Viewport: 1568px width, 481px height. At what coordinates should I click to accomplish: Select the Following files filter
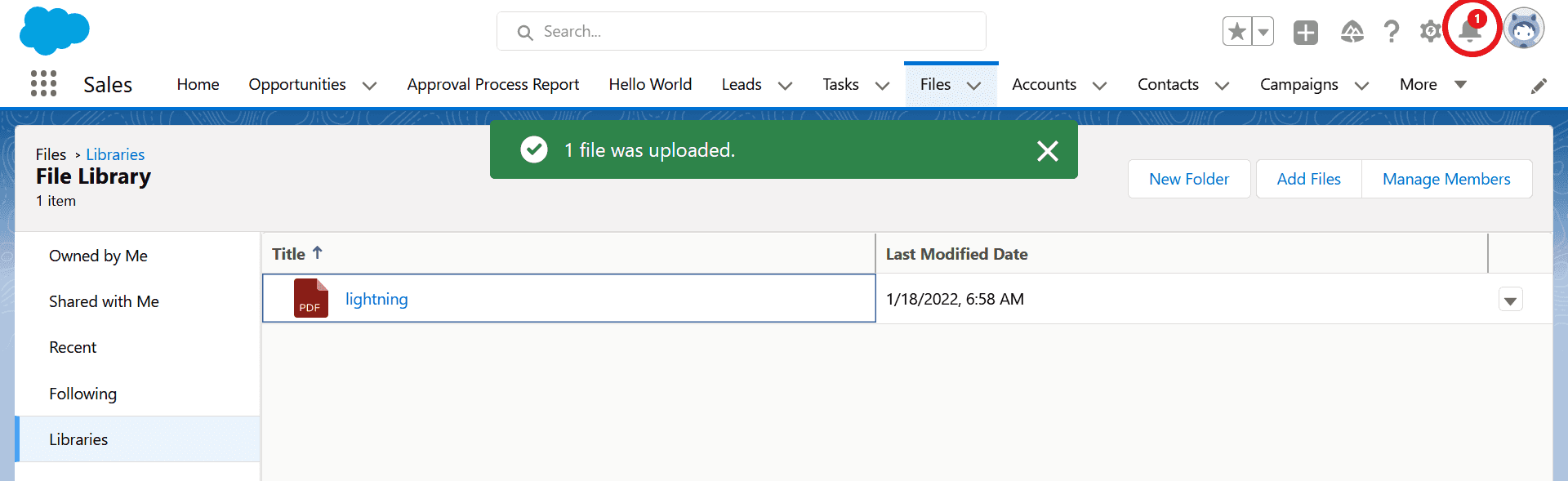tap(137, 394)
